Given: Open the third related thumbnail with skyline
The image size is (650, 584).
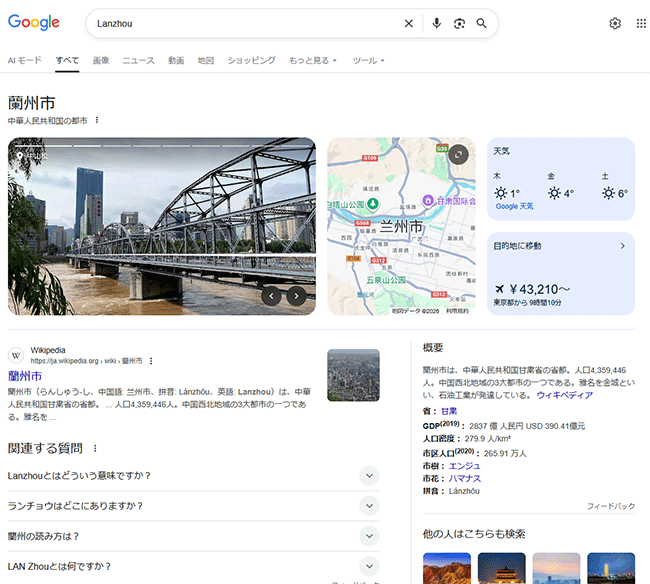Looking at the screenshot, I should point(556,568).
